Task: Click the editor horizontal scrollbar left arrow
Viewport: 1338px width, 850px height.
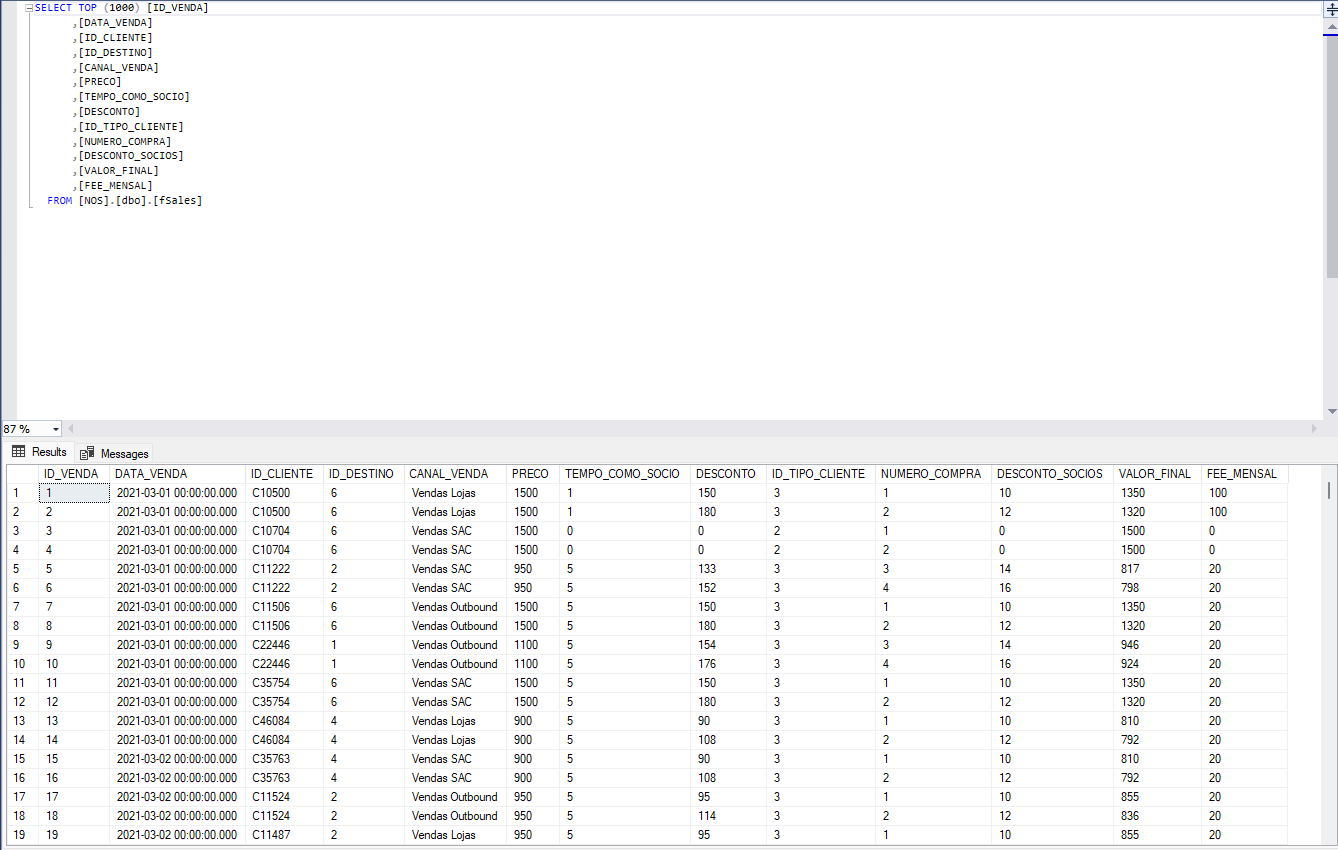Action: point(70,429)
